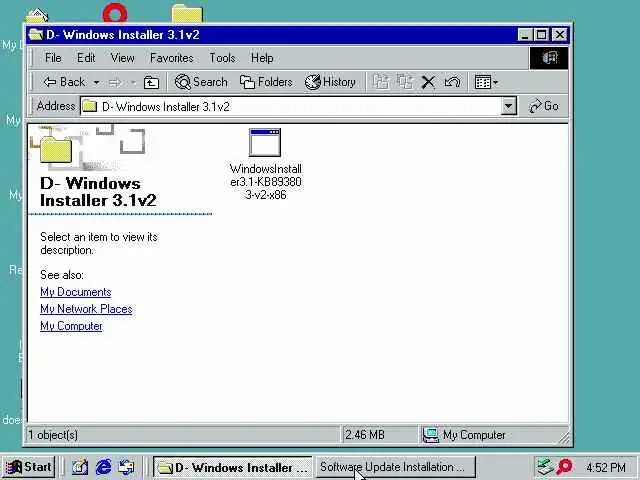This screenshot has height=480, width=640.
Task: Open the Favorites menu
Action: 172,58
